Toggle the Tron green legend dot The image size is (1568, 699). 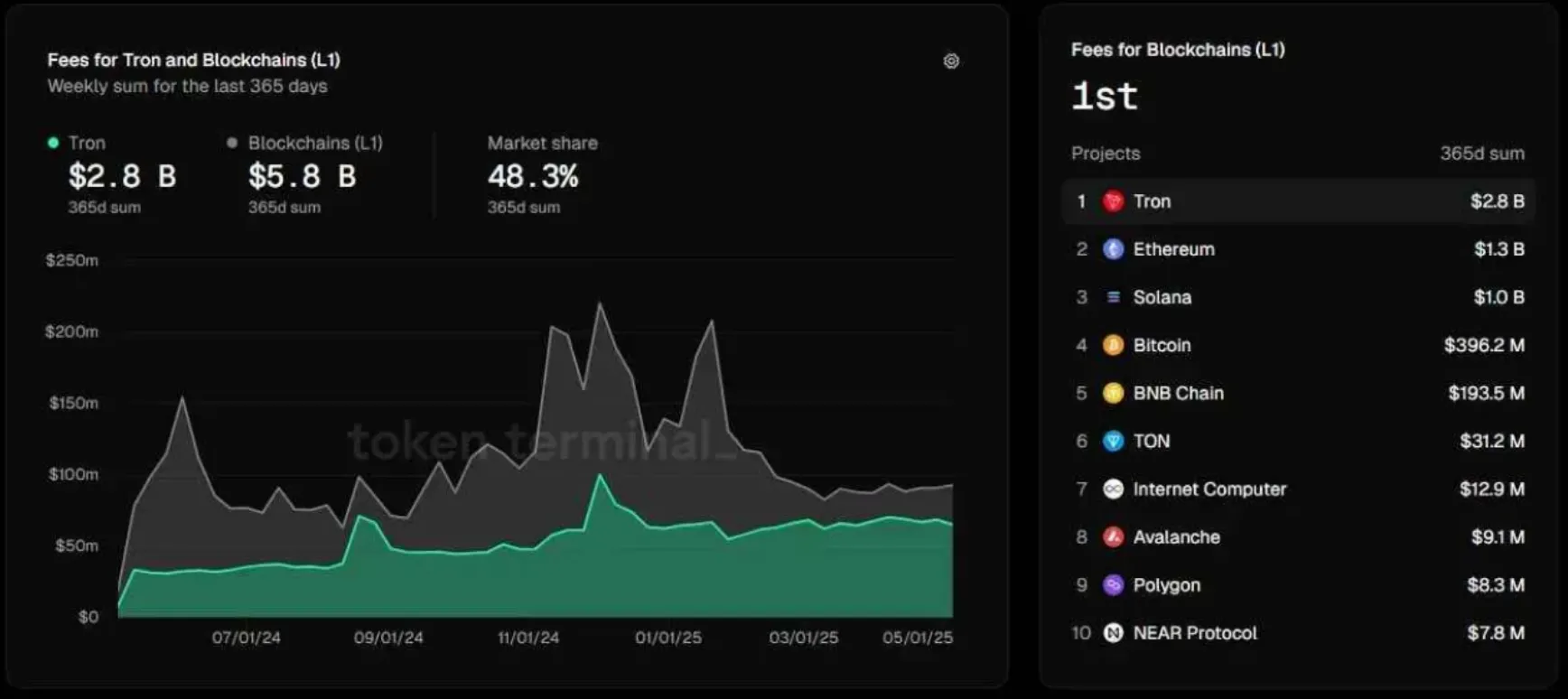[x=53, y=143]
